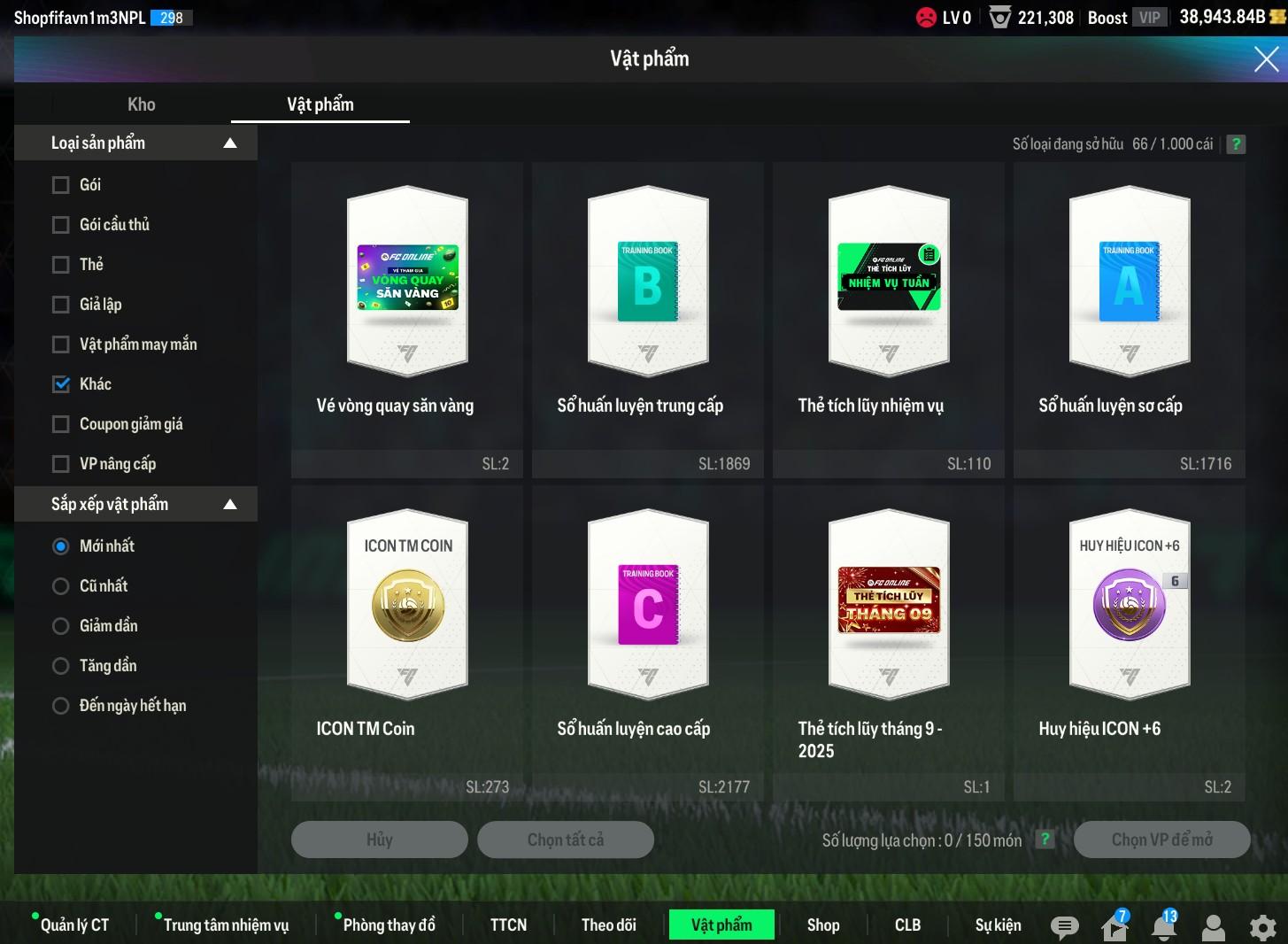Open the settings gear icon
The width and height of the screenshot is (1288, 944).
(1262, 927)
